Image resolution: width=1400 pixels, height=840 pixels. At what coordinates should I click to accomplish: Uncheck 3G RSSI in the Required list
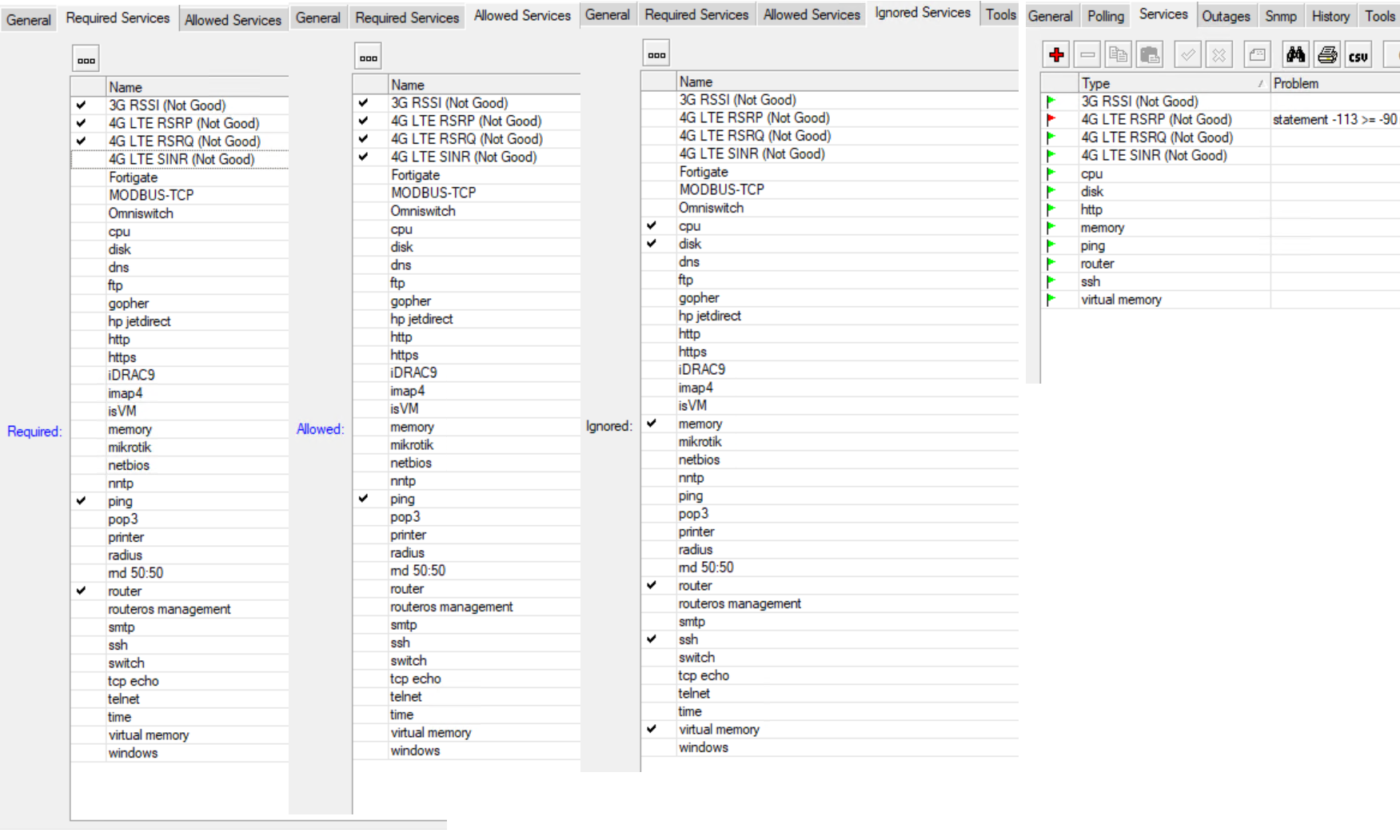coord(82,105)
